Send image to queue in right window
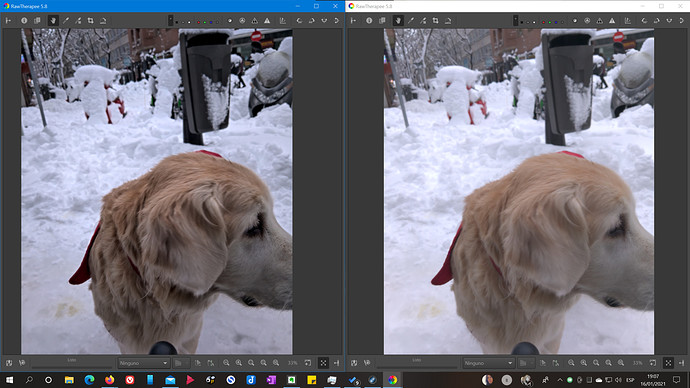690x388 pixels. point(367,363)
